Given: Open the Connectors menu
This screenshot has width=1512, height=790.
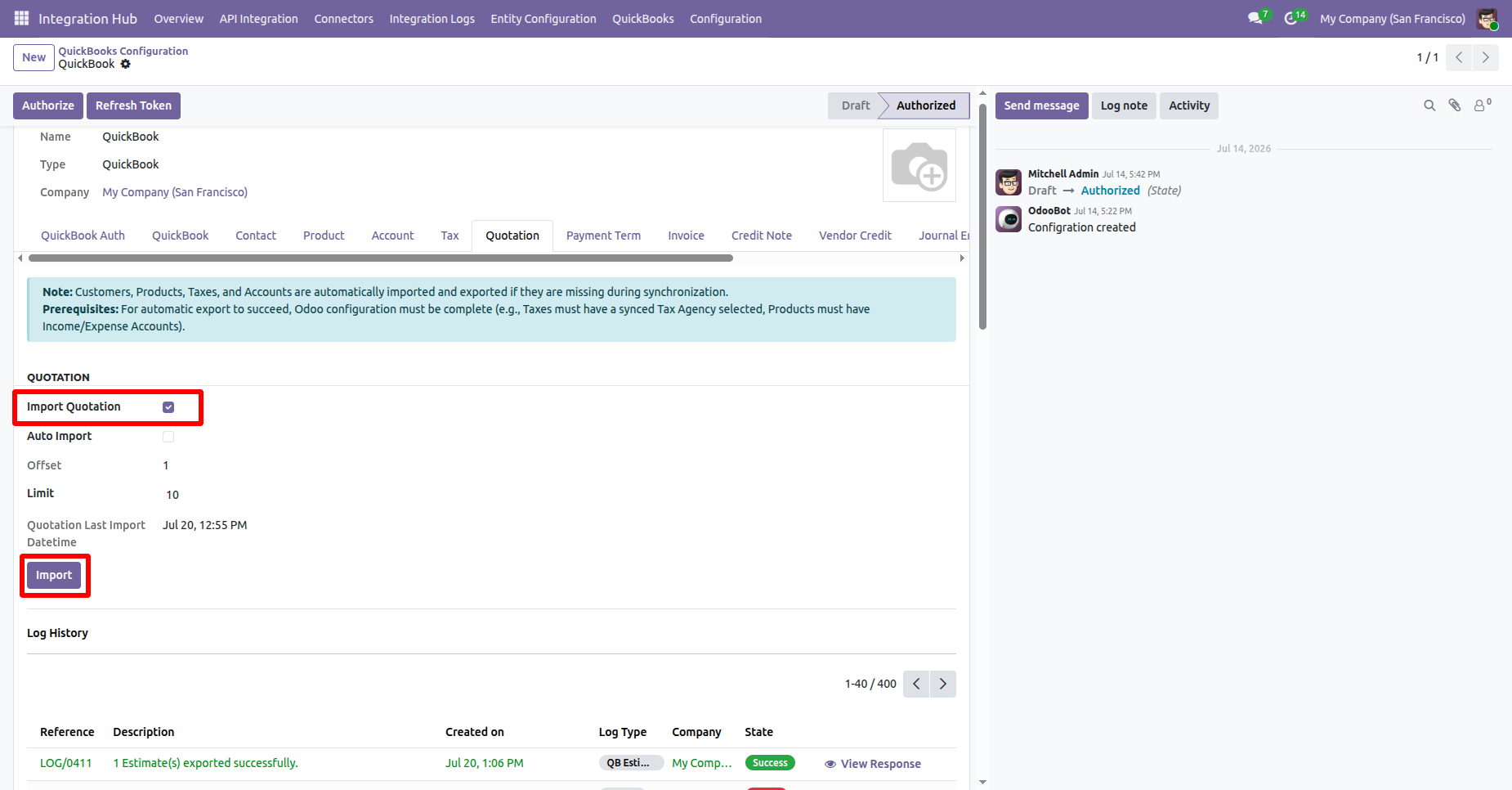Looking at the screenshot, I should click(343, 19).
